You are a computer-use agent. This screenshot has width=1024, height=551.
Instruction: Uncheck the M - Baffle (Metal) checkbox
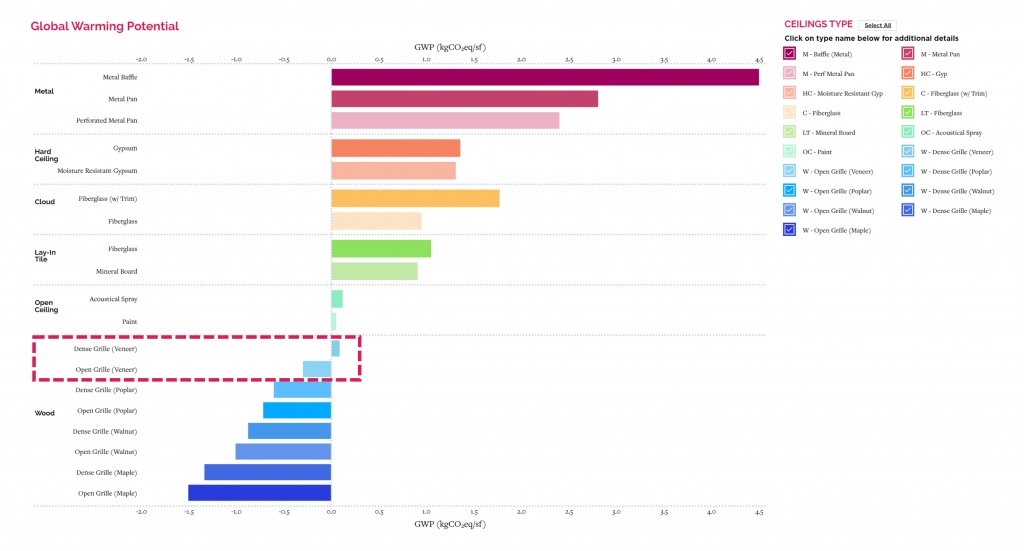coord(790,54)
